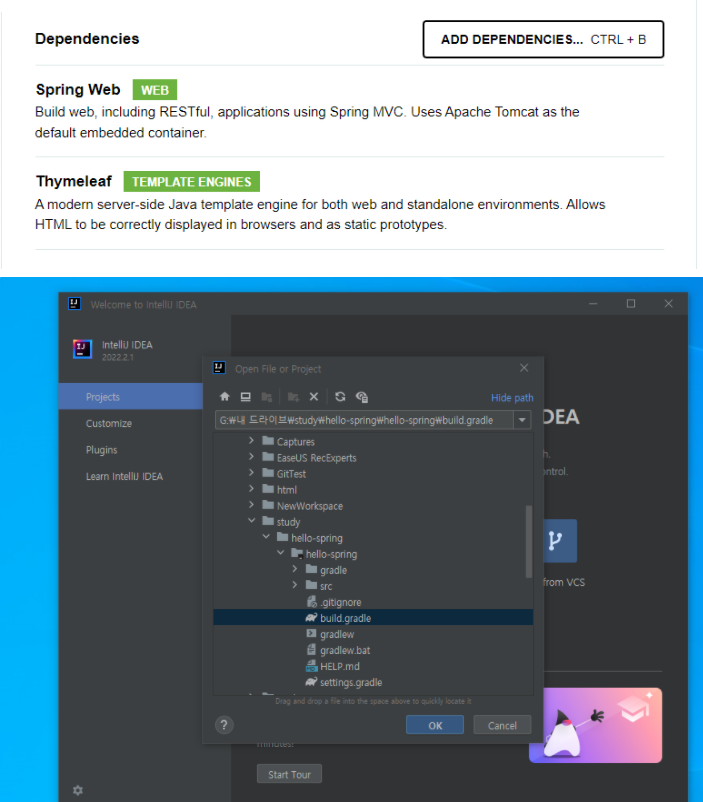Open the path history dropdown arrow
Viewport: 703px width, 802px height.
[522, 420]
